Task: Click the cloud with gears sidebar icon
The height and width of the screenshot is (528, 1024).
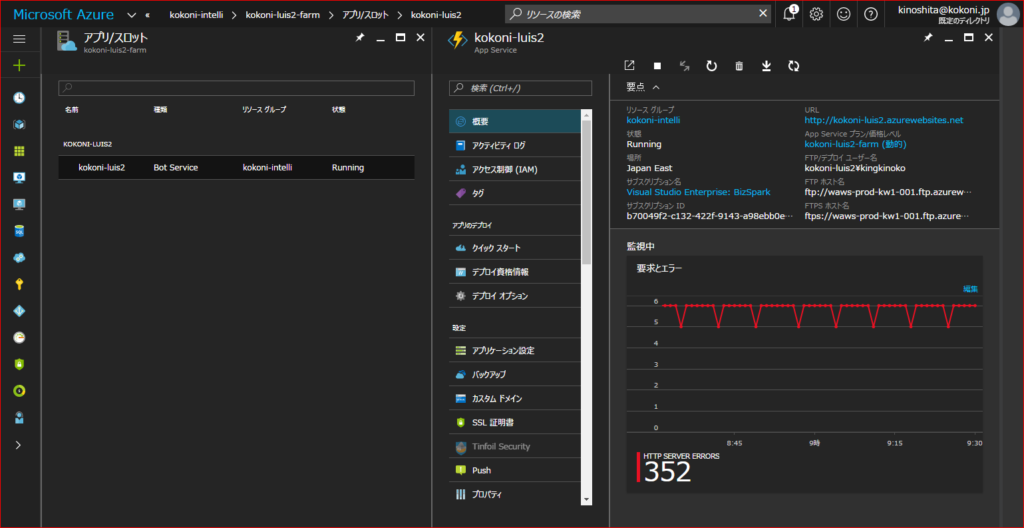Action: pos(19,257)
